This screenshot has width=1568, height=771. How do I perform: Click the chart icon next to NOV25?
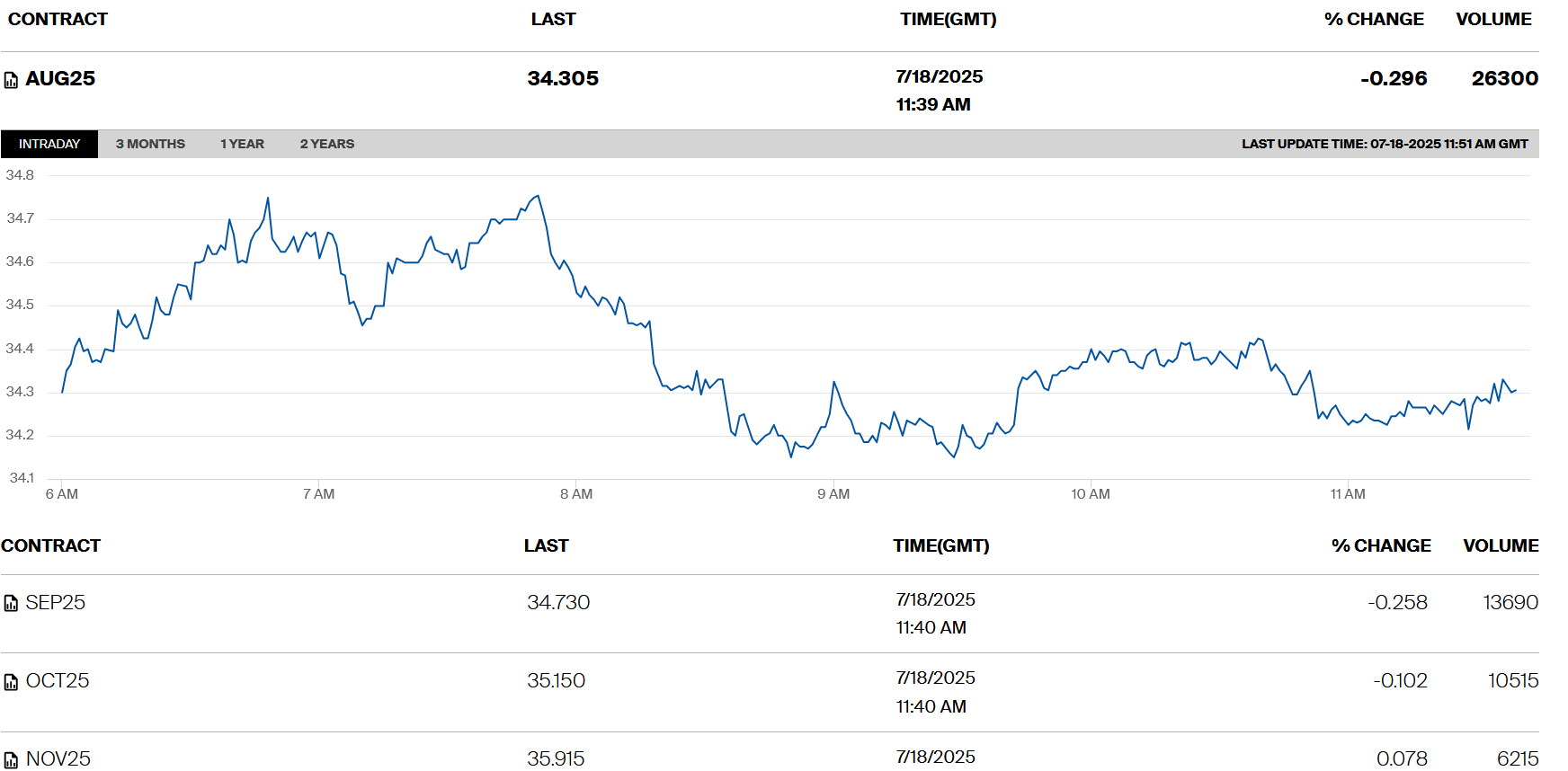(11, 761)
